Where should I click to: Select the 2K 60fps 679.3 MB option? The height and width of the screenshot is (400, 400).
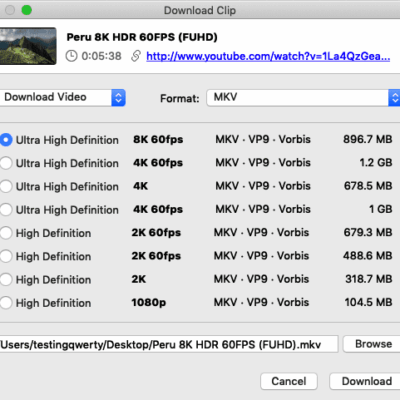[x=6, y=233]
